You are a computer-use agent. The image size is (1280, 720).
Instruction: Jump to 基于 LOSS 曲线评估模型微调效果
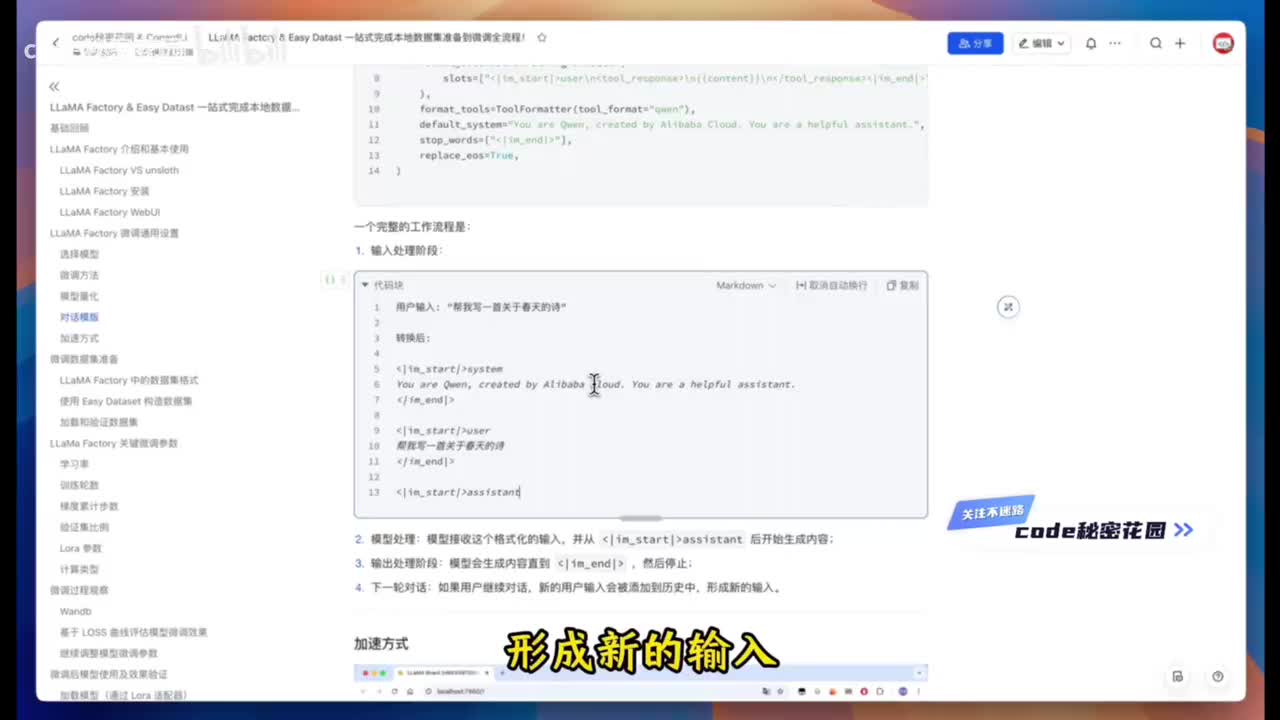tap(133, 632)
